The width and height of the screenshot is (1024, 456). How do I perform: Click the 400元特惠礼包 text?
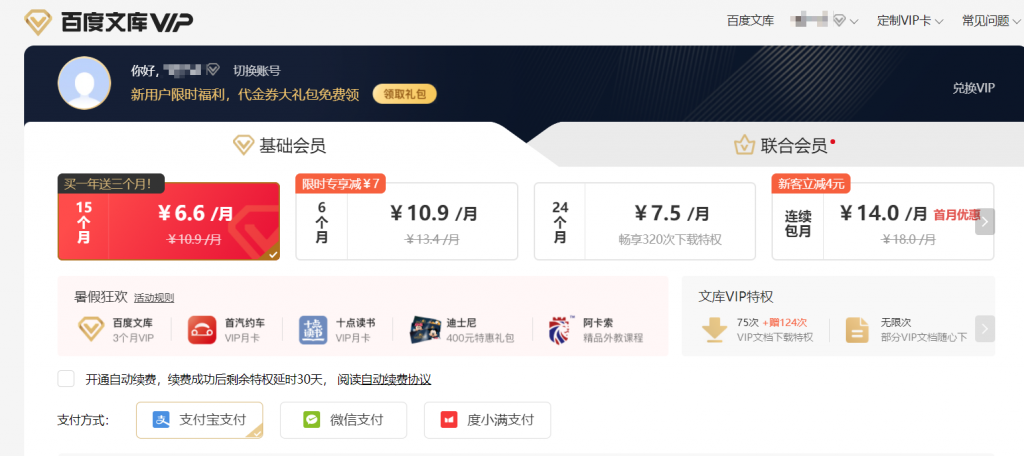point(481,338)
